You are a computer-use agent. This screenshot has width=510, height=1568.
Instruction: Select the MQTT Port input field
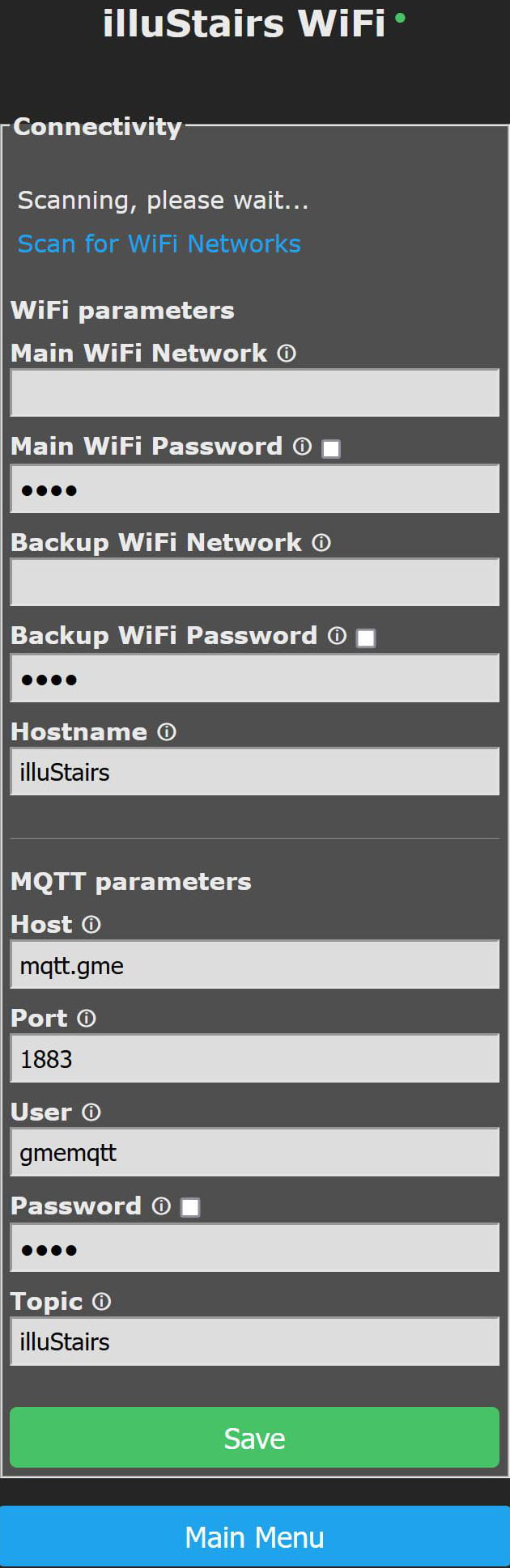pos(254,1059)
